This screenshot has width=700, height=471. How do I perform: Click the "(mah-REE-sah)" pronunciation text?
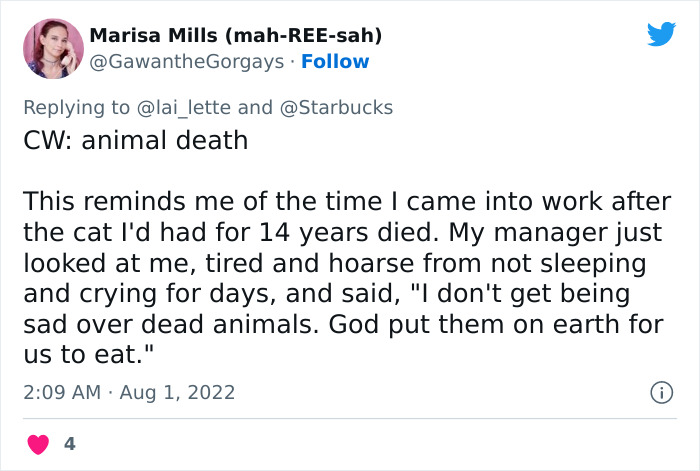(305, 36)
